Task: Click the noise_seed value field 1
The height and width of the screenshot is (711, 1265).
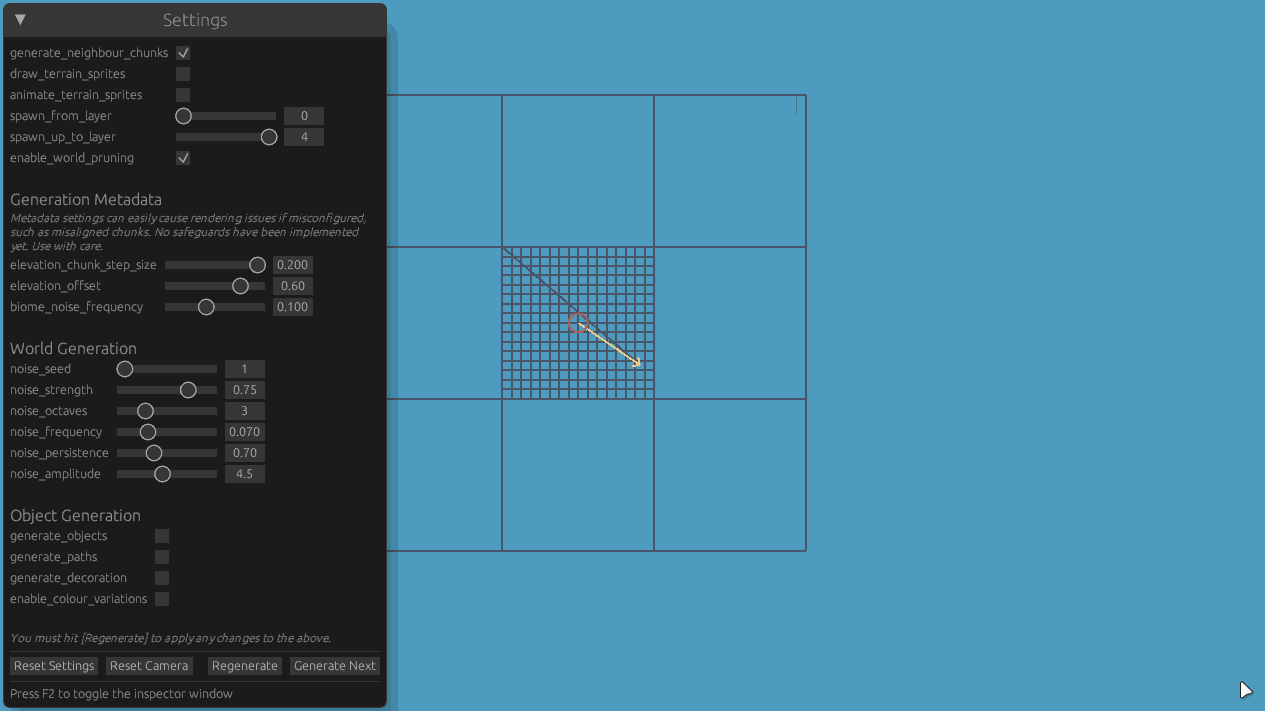Action: [x=245, y=369]
